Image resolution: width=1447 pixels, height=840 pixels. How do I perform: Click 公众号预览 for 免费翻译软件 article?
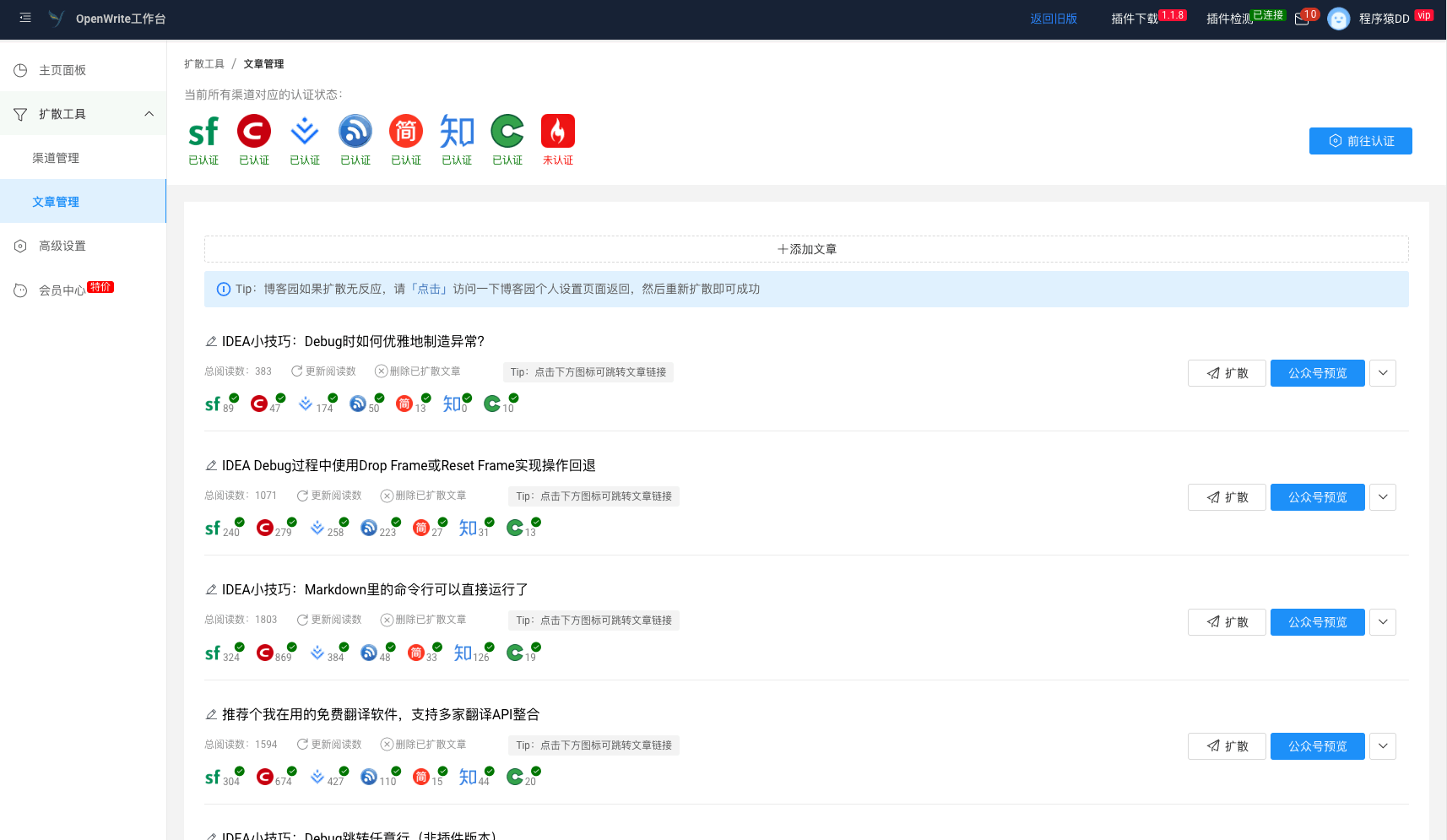[x=1318, y=746]
